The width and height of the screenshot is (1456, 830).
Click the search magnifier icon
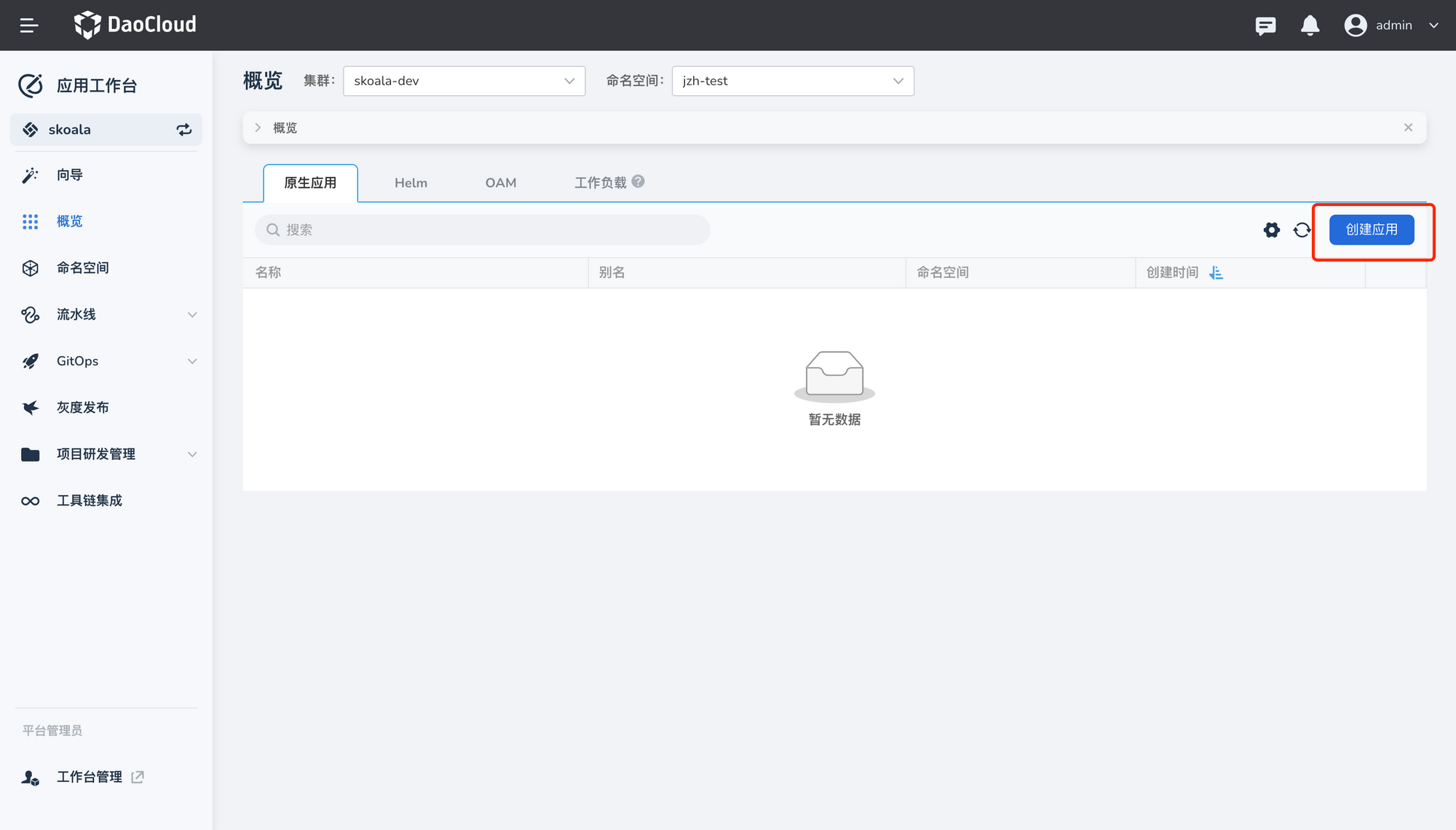tap(273, 230)
